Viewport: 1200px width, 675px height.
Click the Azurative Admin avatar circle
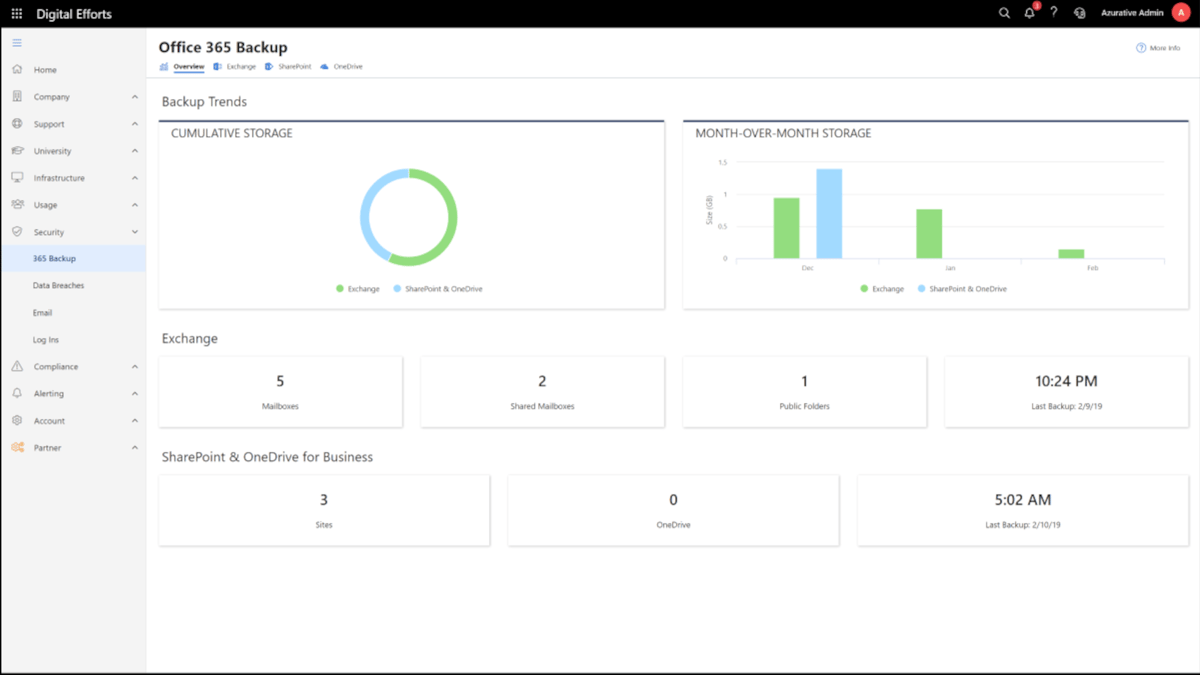[1178, 13]
